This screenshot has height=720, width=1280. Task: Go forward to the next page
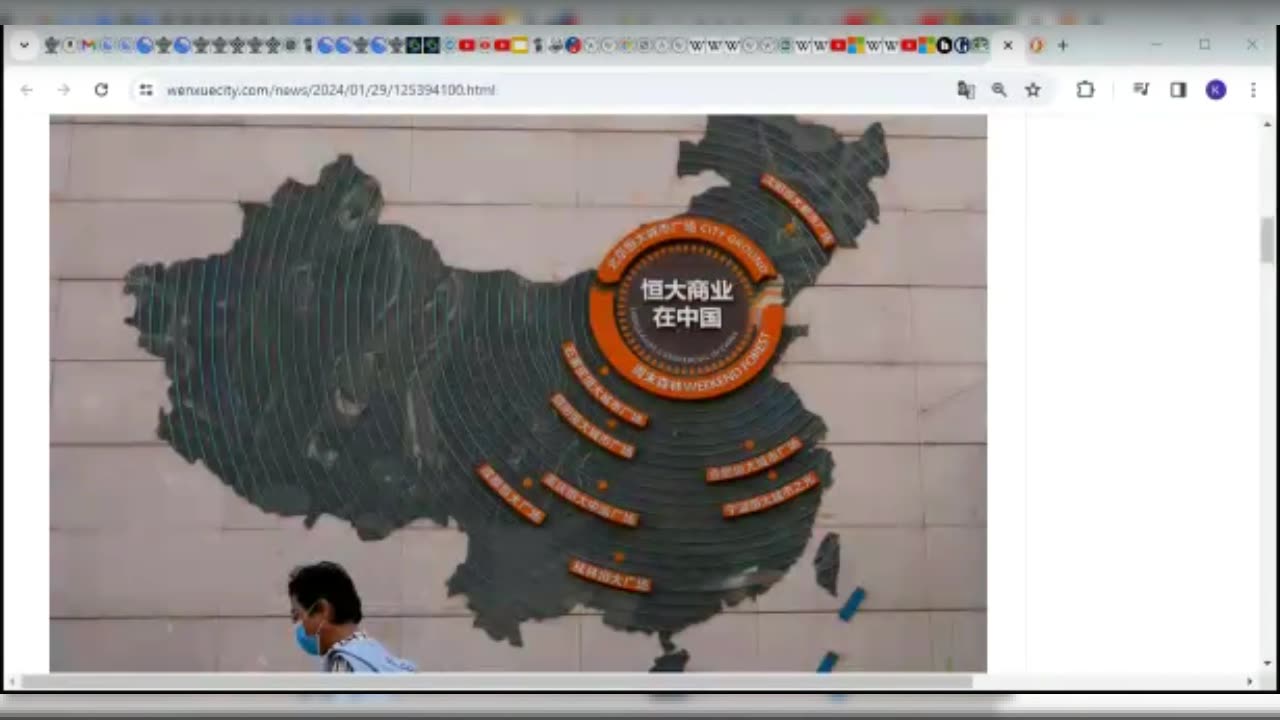pos(64,90)
